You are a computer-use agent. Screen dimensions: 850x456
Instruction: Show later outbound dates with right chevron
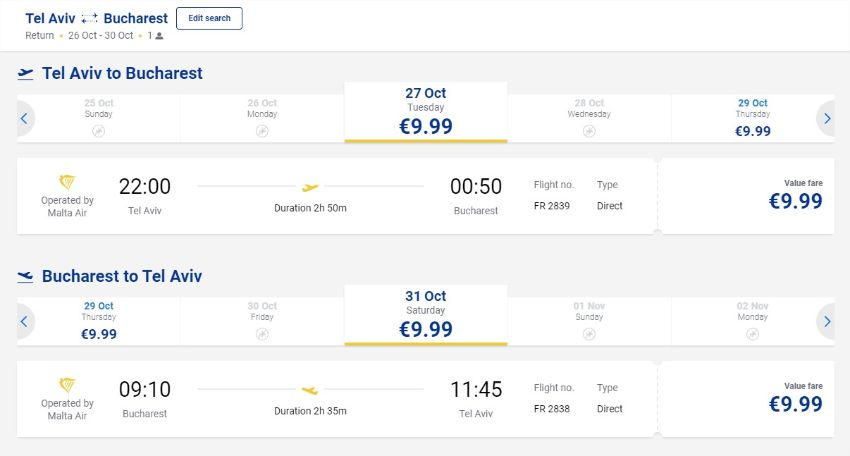click(826, 118)
